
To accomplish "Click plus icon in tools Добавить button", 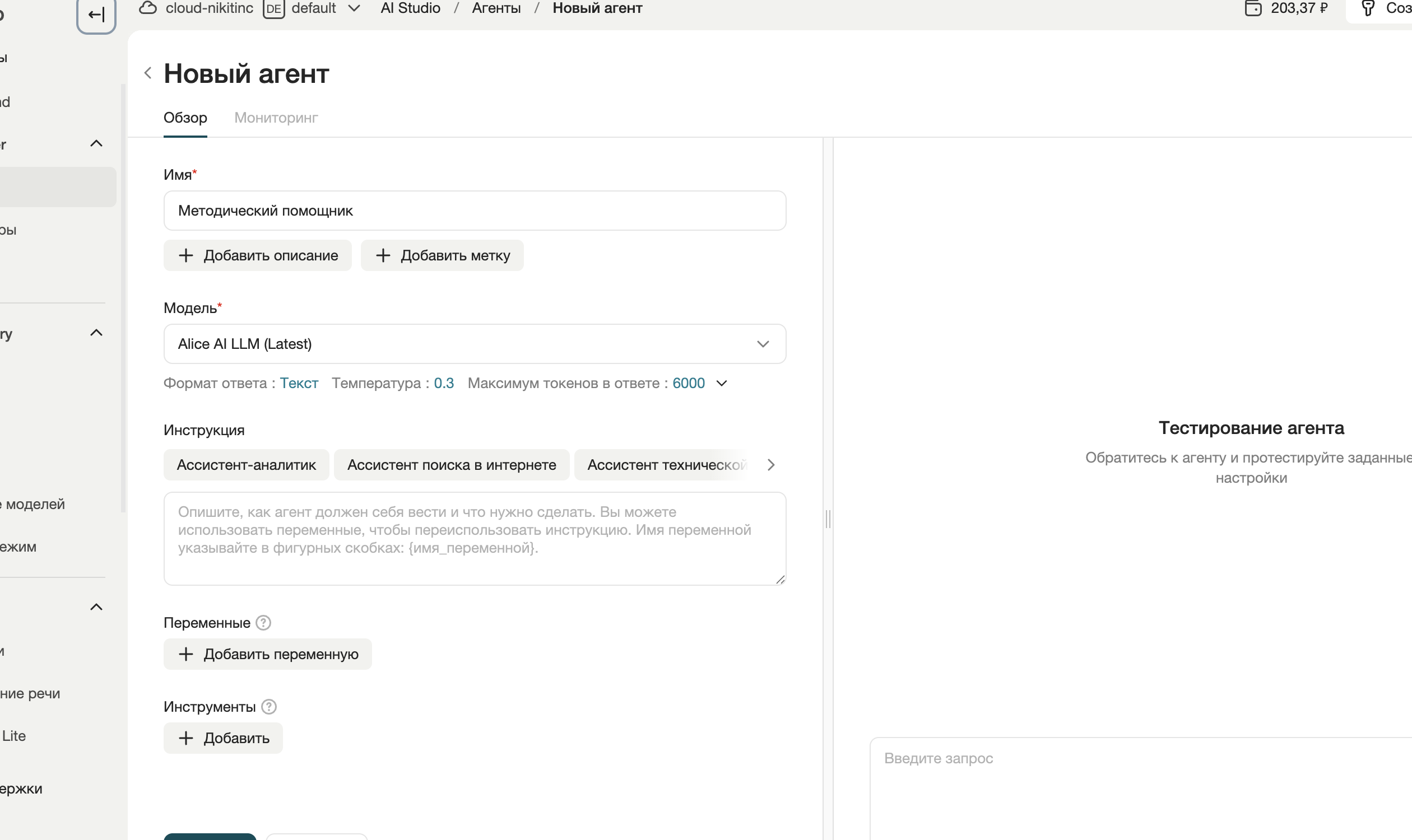I will coord(186,738).
